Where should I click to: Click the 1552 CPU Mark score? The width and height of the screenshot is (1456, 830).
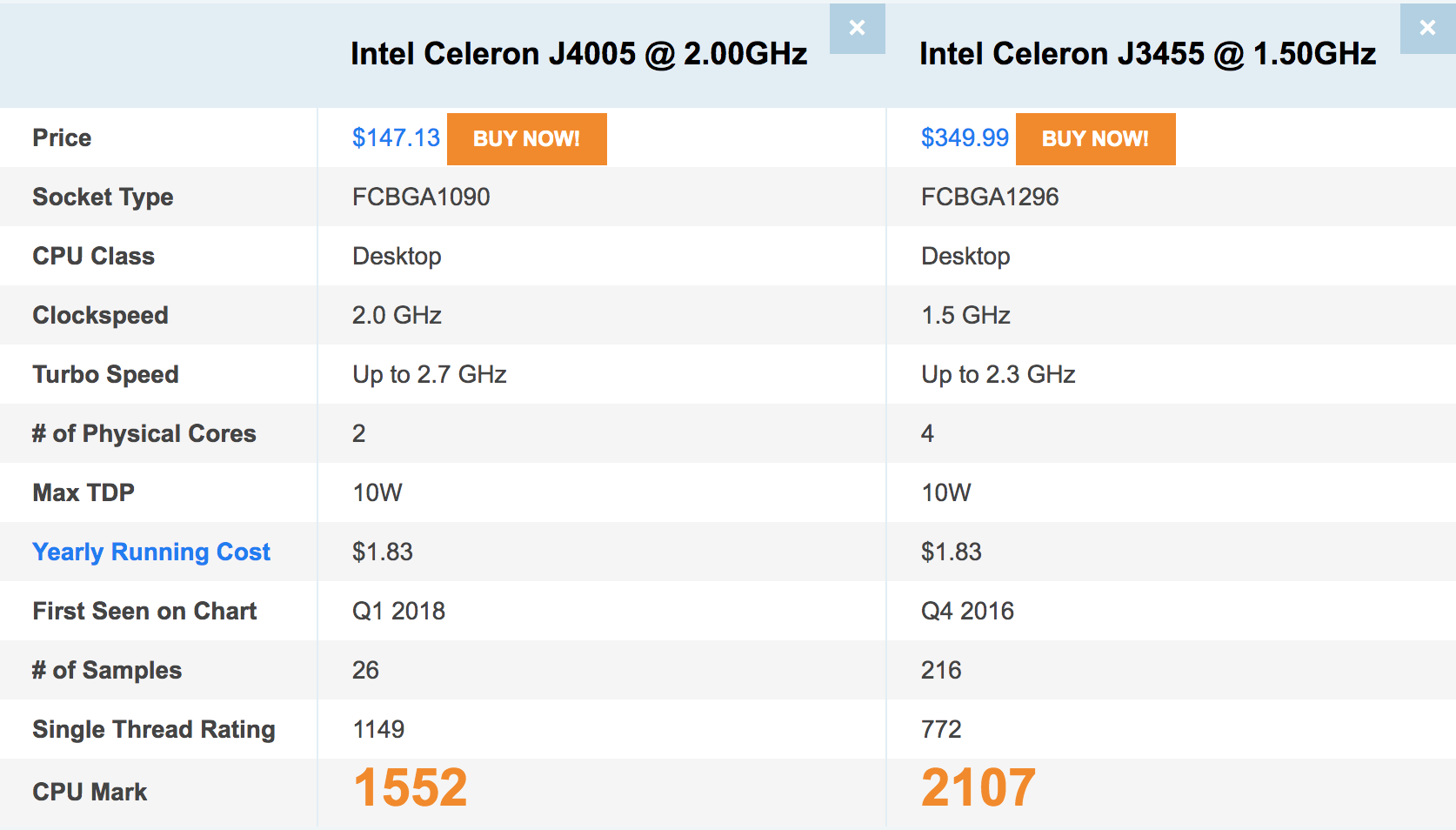coord(411,788)
